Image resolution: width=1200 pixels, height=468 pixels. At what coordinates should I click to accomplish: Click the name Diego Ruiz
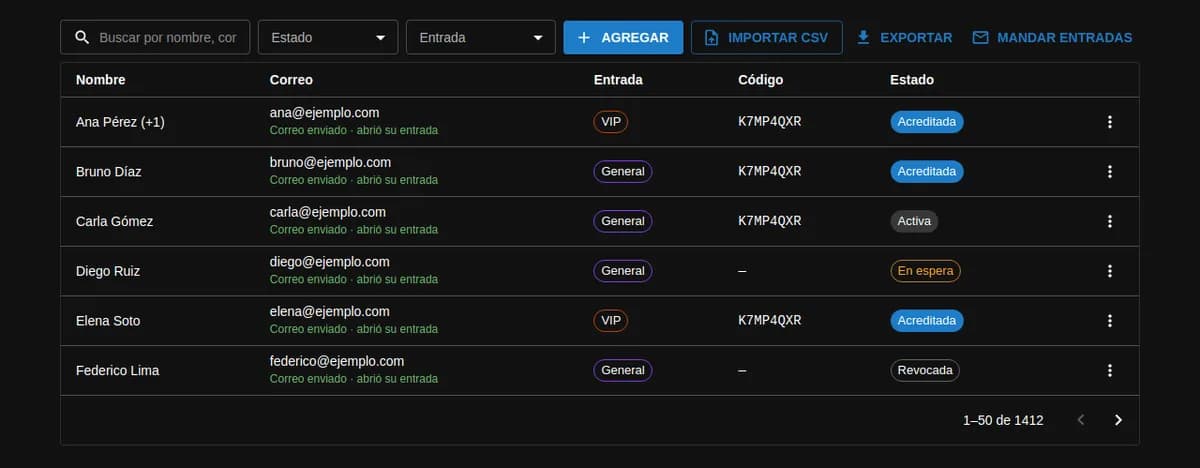pyautogui.click(x=108, y=271)
